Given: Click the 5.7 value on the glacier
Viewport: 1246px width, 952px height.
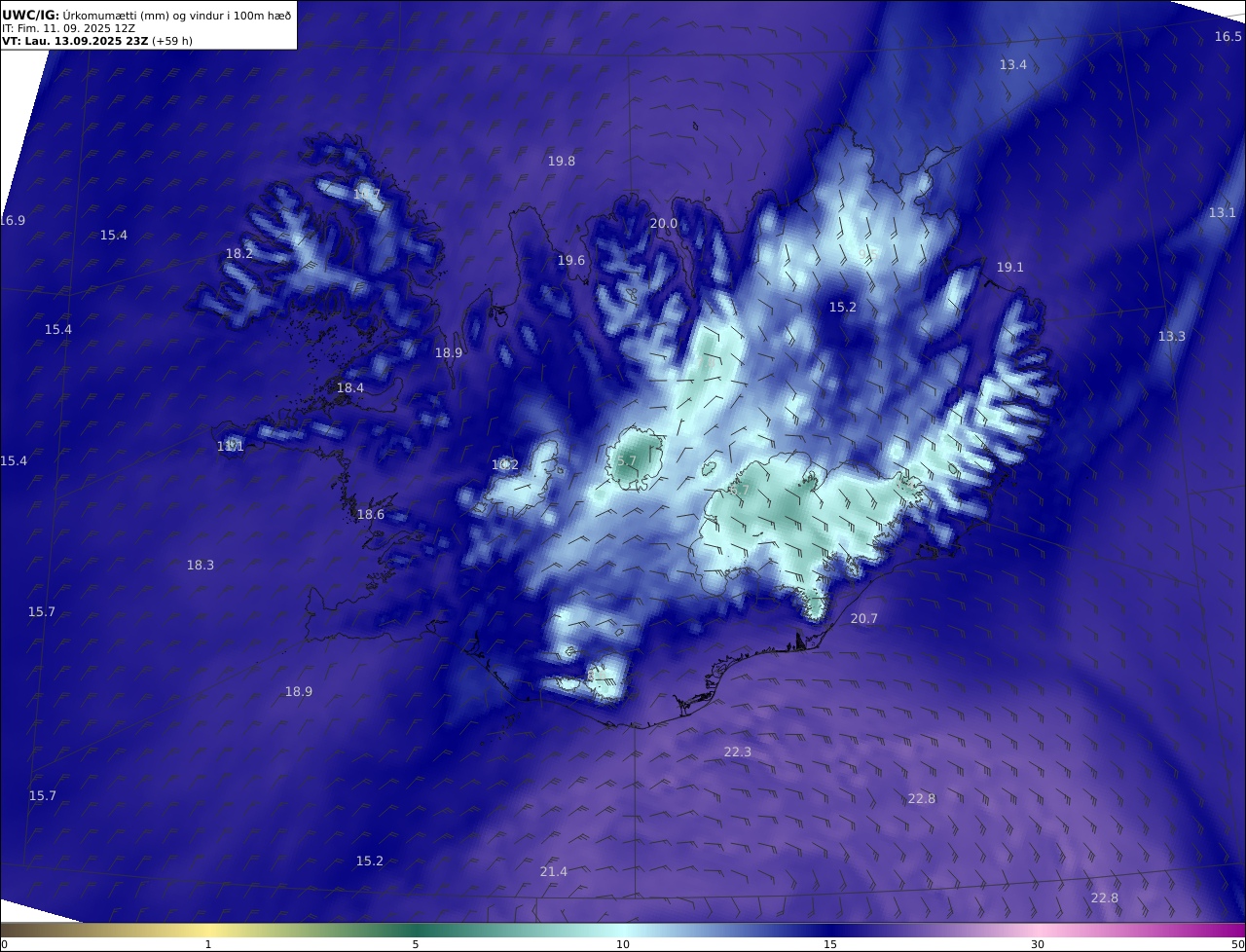Looking at the screenshot, I should click(x=627, y=460).
